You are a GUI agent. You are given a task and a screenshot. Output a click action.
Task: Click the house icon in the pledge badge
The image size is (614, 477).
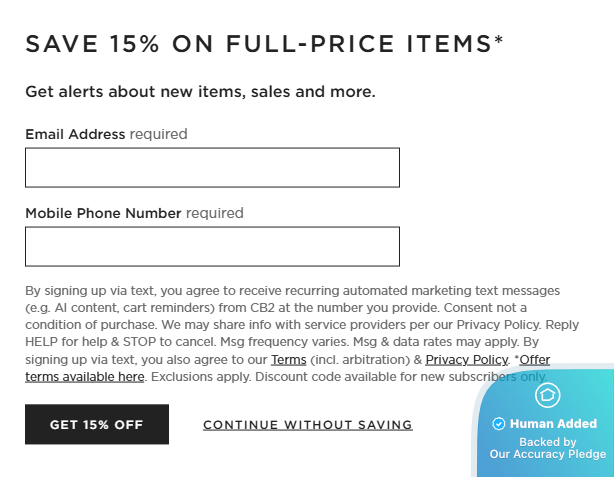pyautogui.click(x=547, y=395)
